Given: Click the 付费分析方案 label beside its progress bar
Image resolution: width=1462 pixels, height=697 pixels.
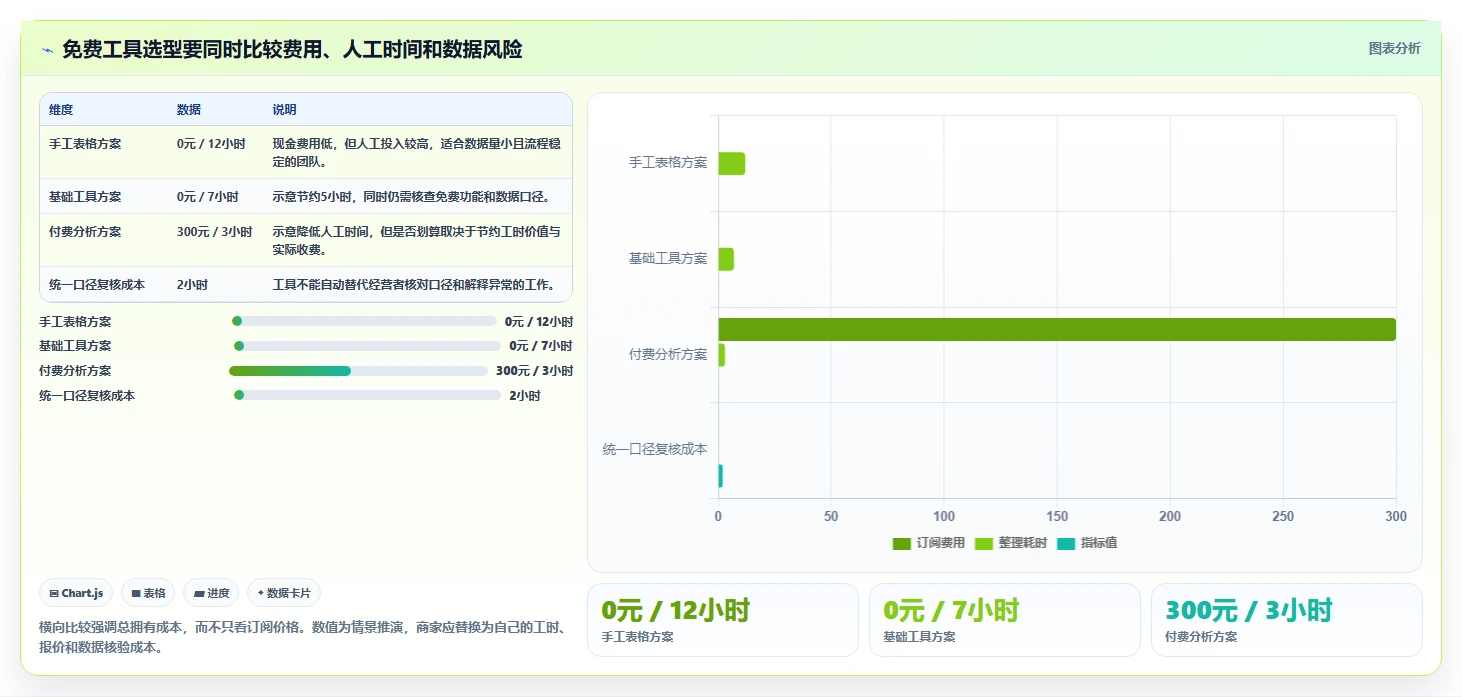Looking at the screenshot, I should click(x=75, y=371).
